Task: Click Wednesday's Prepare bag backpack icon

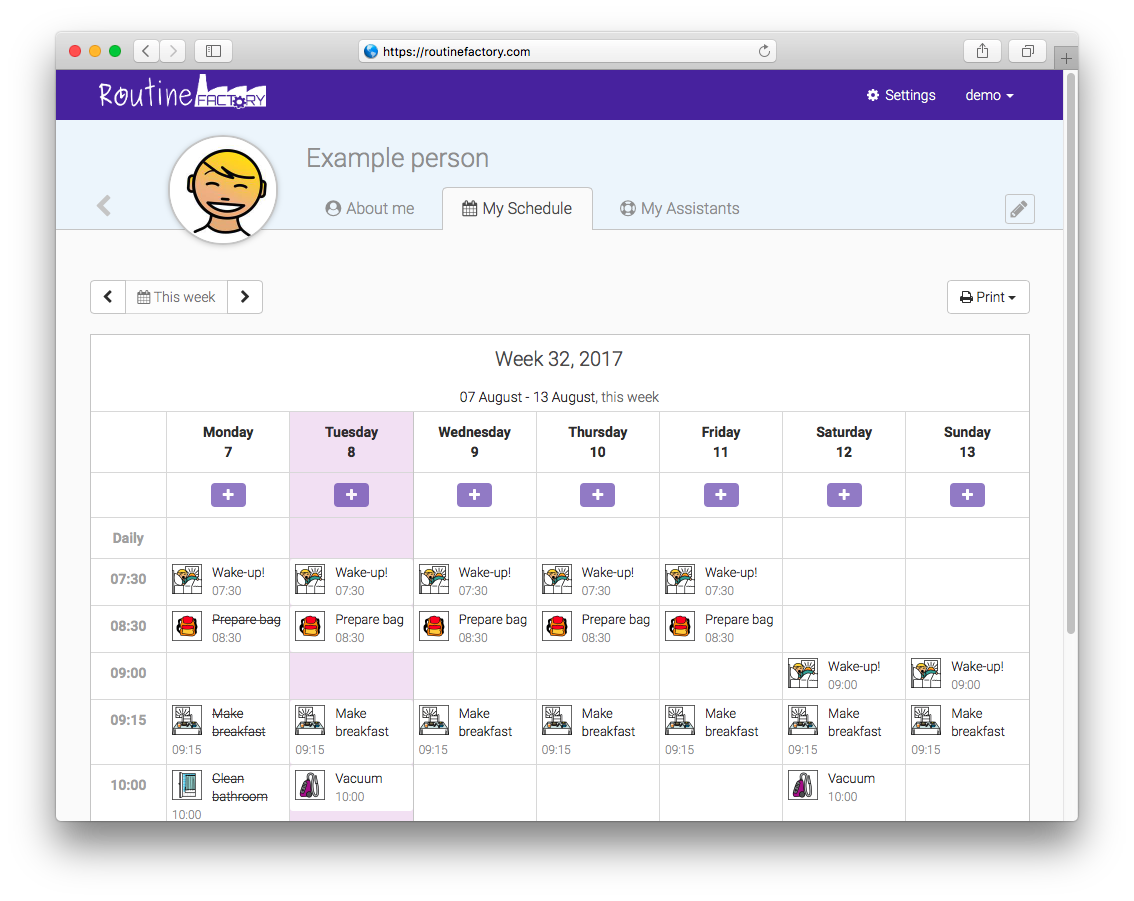Action: point(434,626)
